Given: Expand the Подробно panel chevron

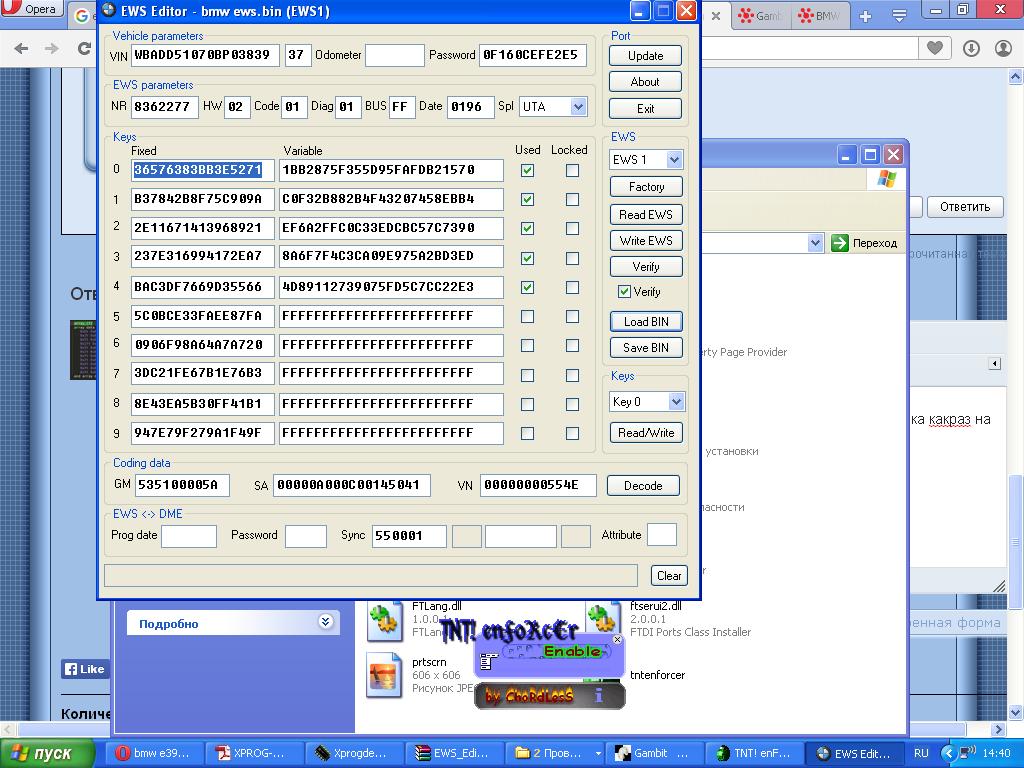Looking at the screenshot, I should coord(325,622).
